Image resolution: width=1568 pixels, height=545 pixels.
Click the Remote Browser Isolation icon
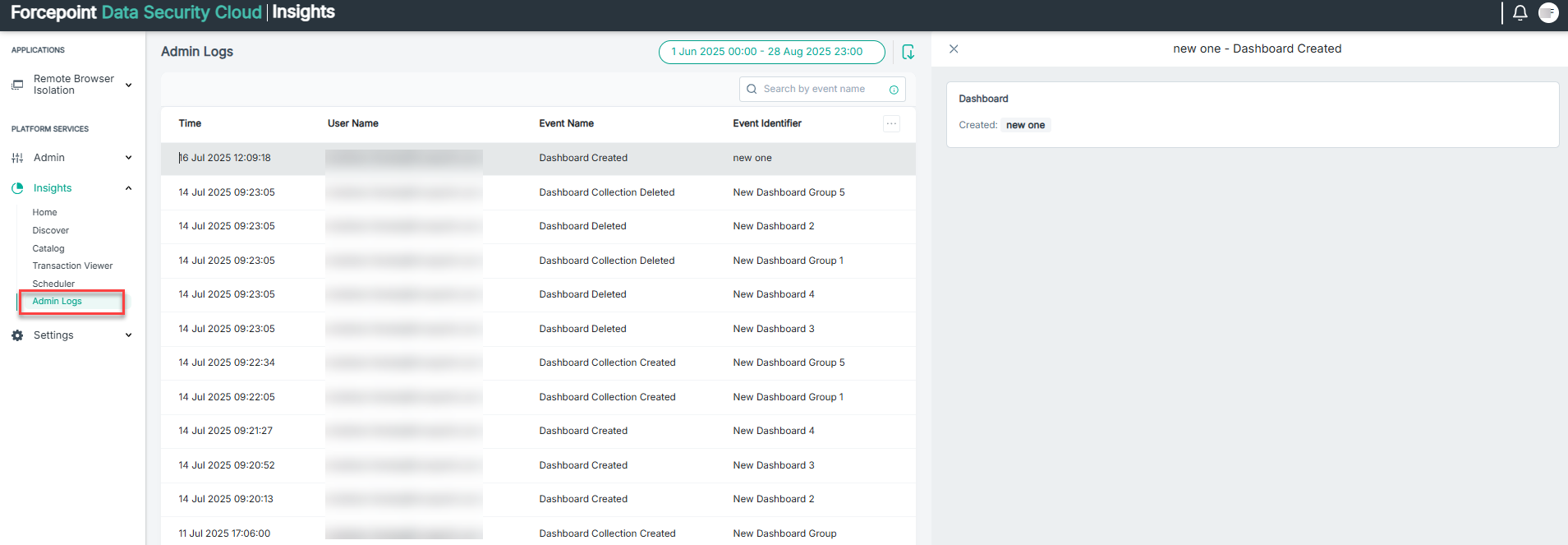(17, 85)
